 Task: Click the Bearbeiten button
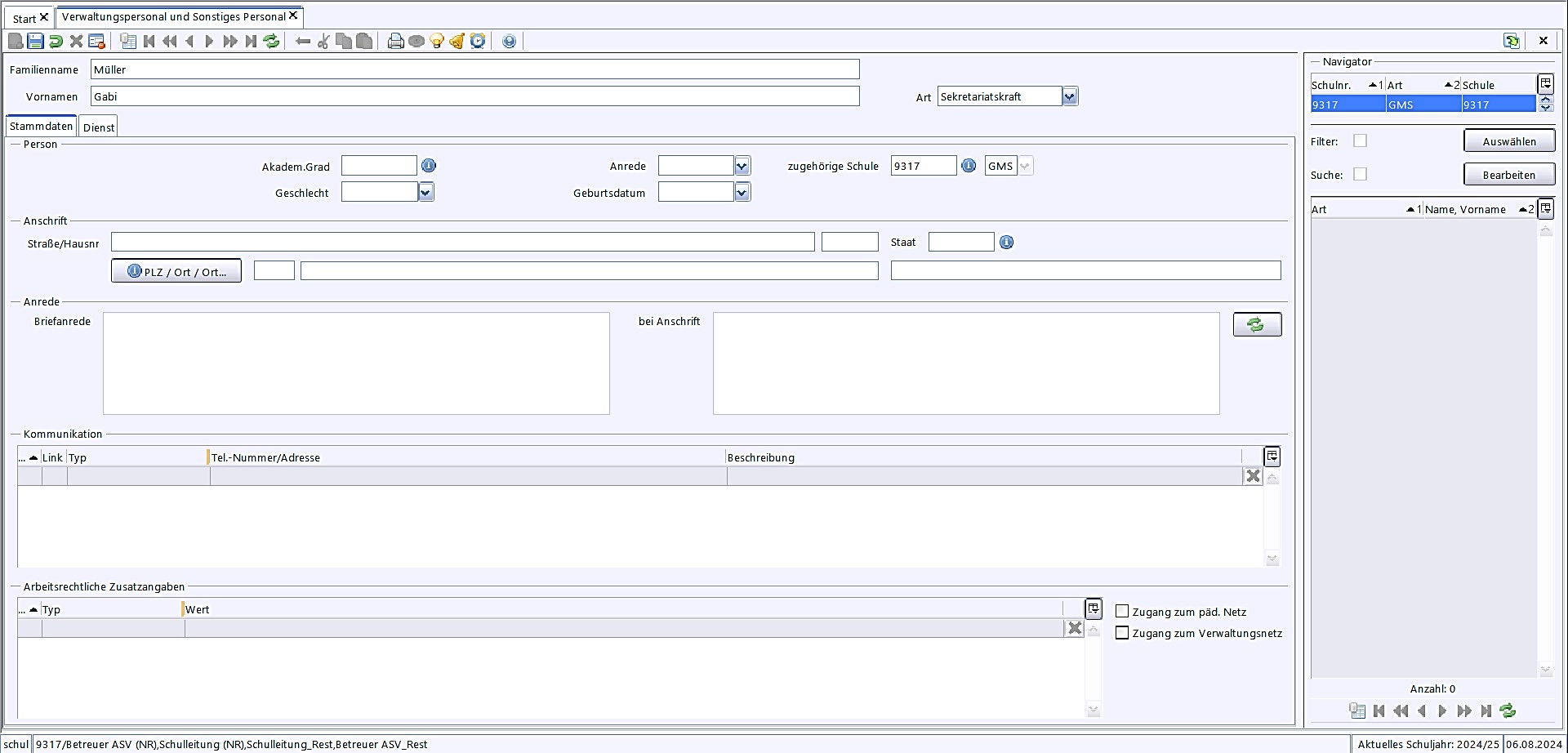pyautogui.click(x=1509, y=175)
